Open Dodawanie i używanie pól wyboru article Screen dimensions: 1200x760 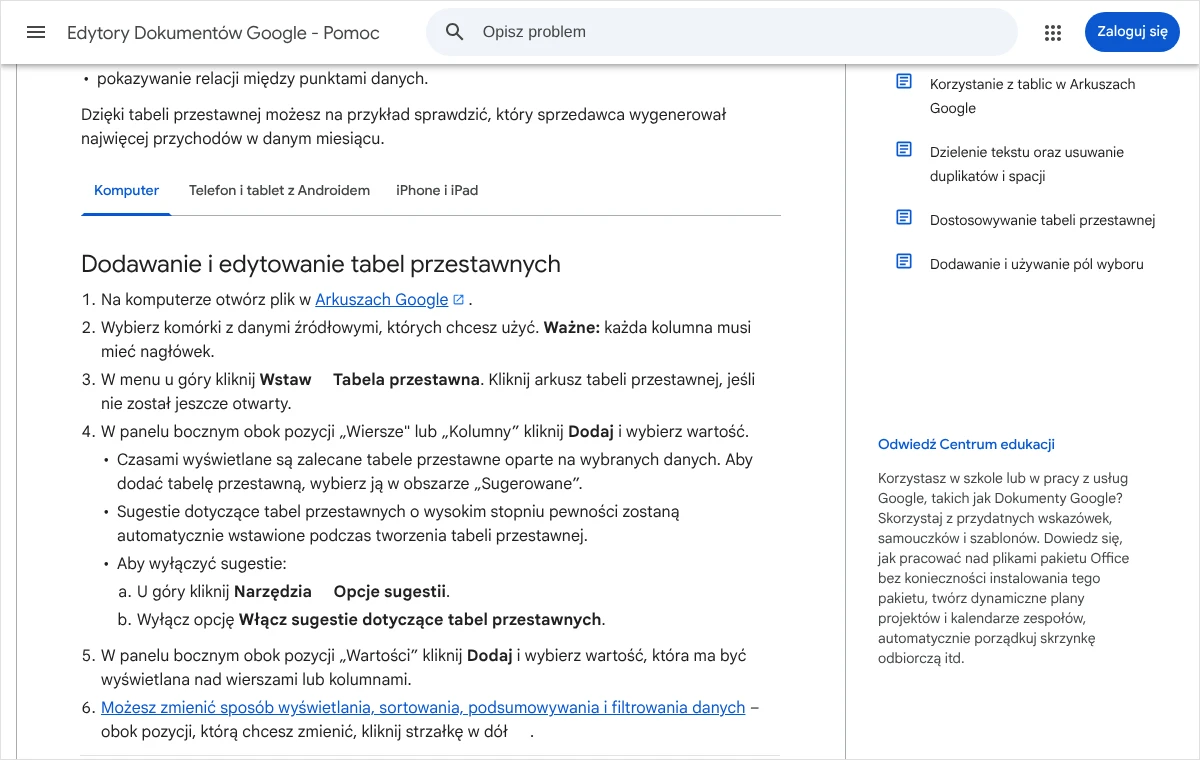(1037, 264)
